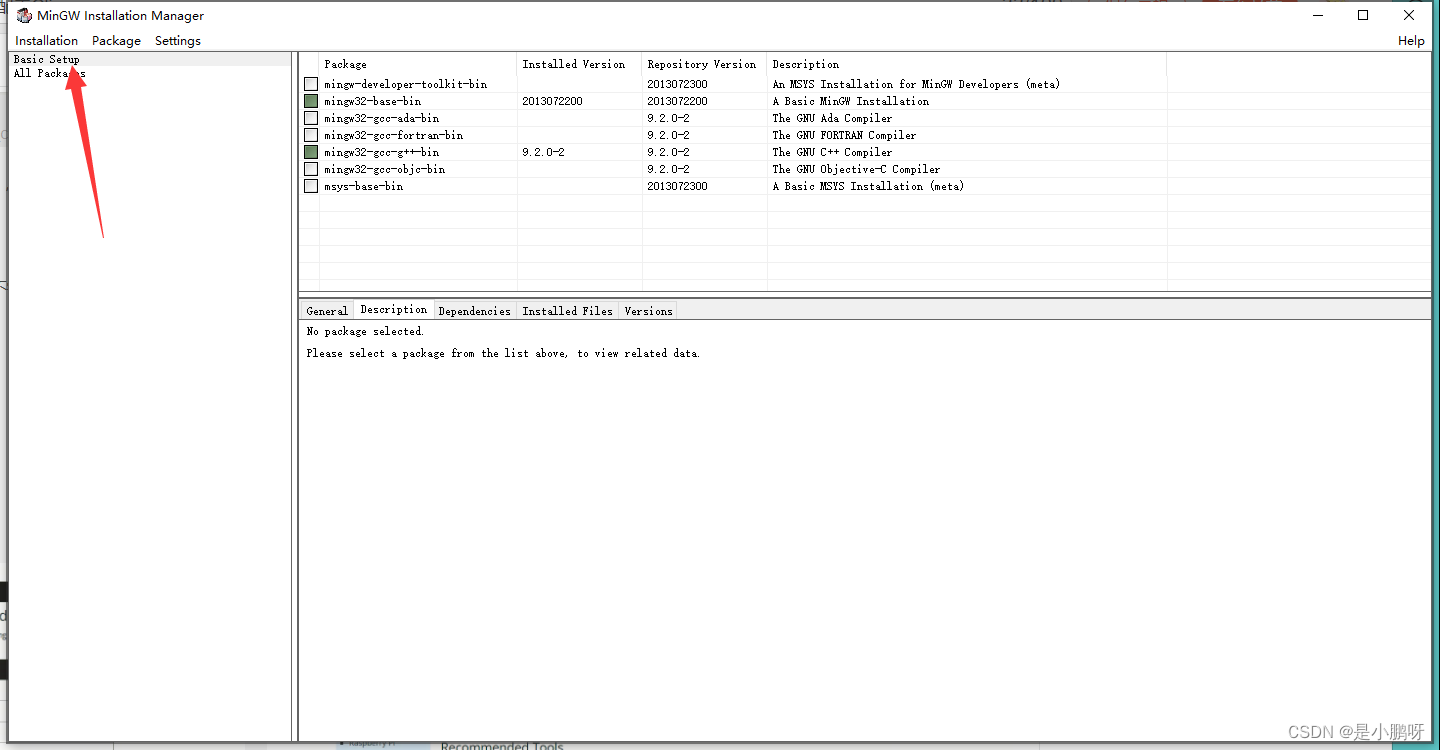Click 'A Basic MinGW Installation' description
The width and height of the screenshot is (1440, 750).
(x=850, y=101)
